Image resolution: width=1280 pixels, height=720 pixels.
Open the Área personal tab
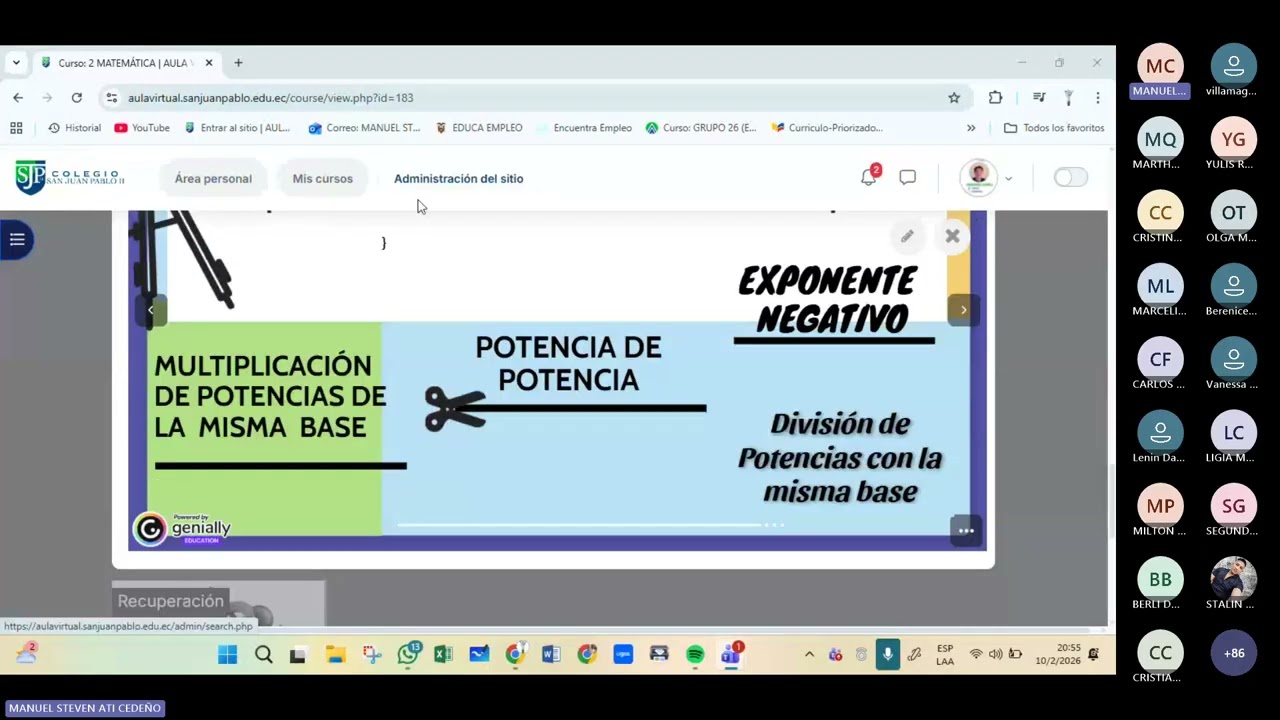tap(213, 178)
